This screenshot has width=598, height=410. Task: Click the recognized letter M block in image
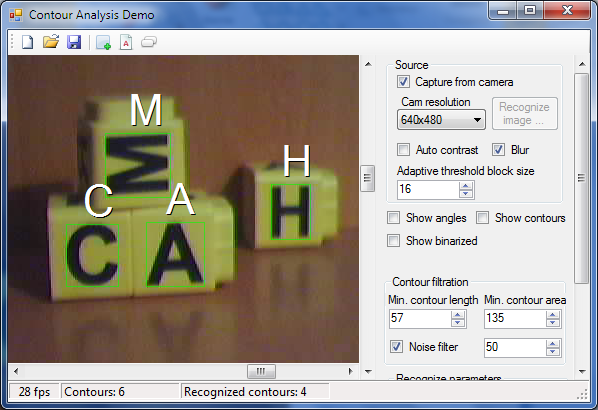(x=138, y=165)
